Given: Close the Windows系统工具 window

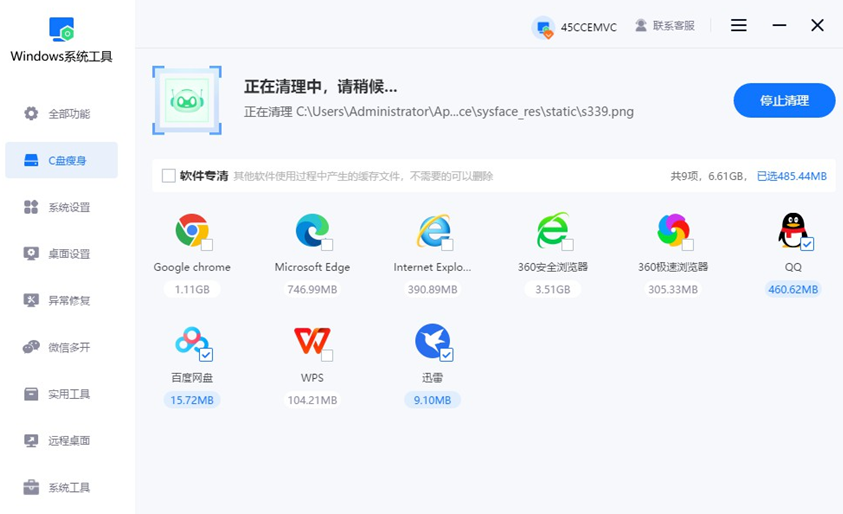Looking at the screenshot, I should 817,25.
